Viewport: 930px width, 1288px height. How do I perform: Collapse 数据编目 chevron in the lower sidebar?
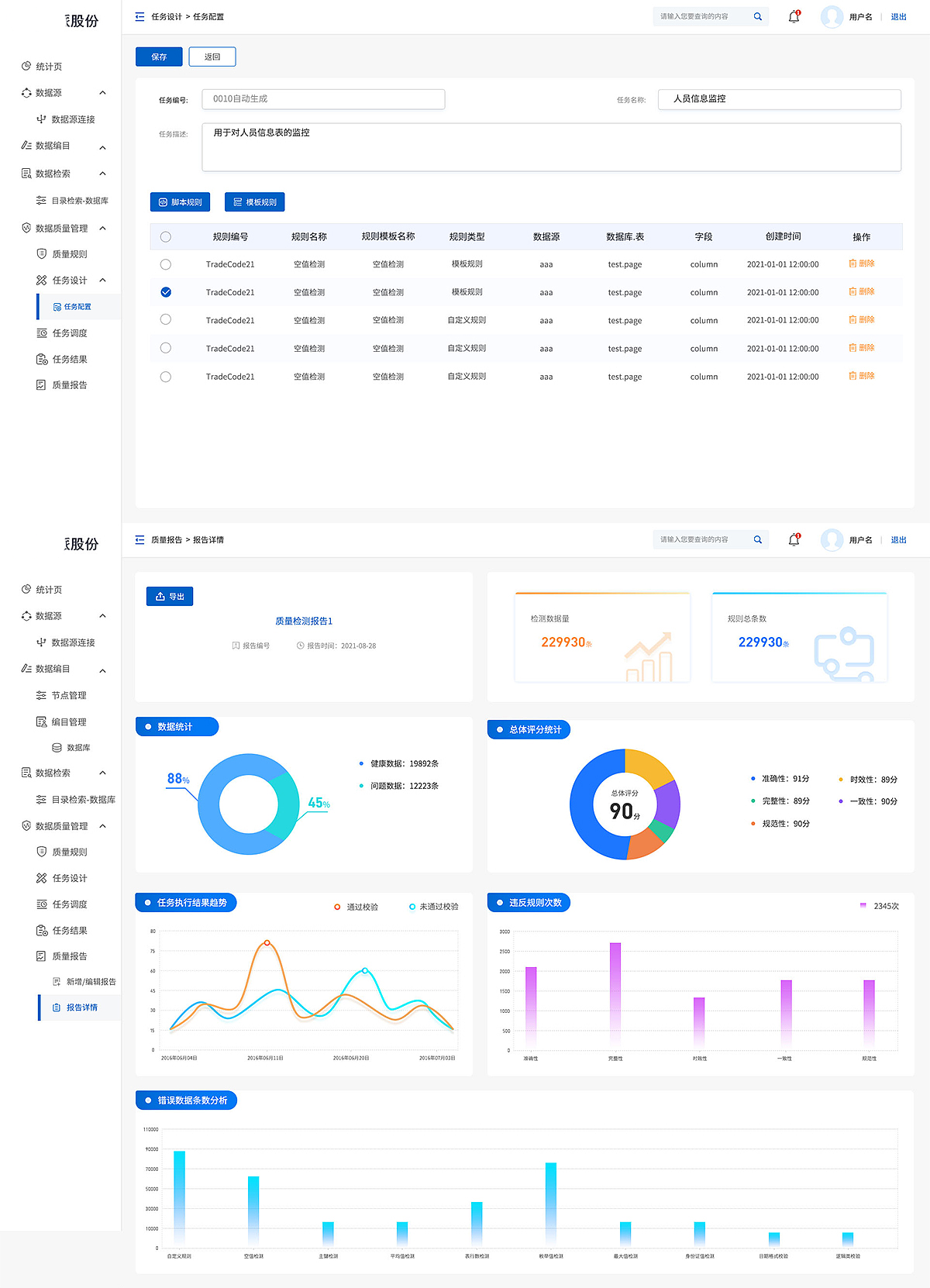102,670
